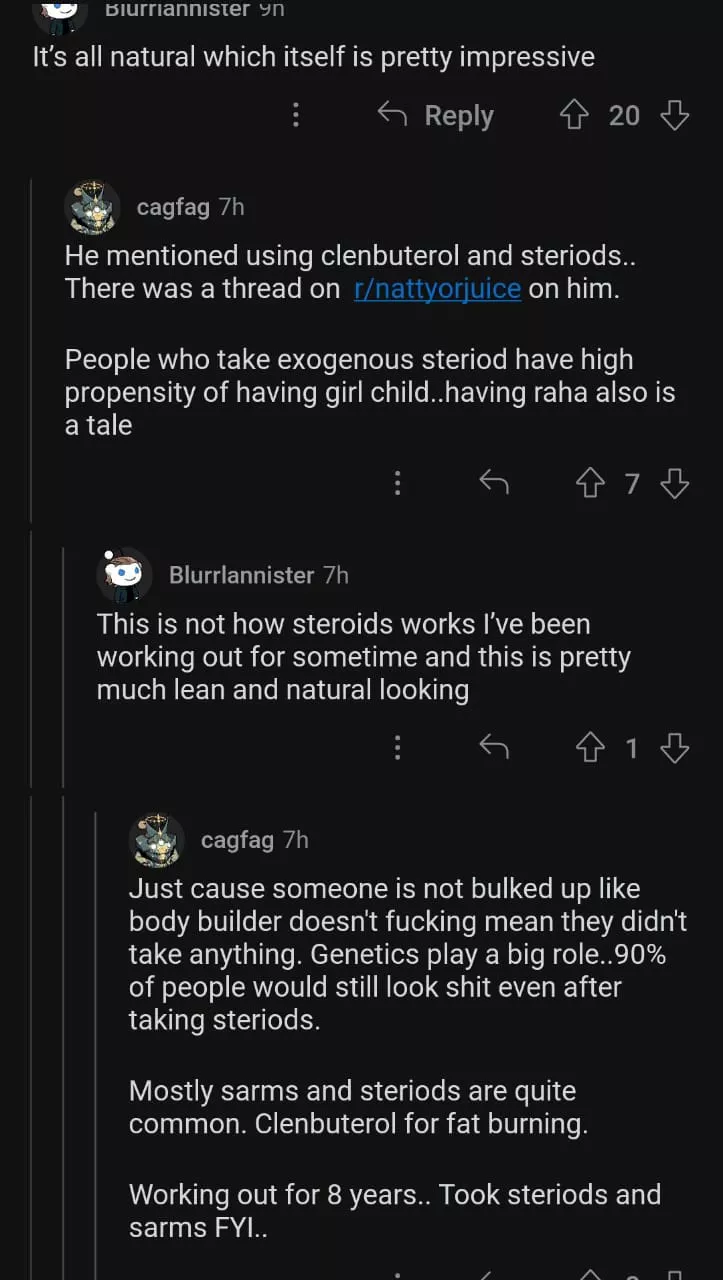Tap cagfag username on the clenbuterol comment
This screenshot has width=723, height=1280.
[x=173, y=207]
